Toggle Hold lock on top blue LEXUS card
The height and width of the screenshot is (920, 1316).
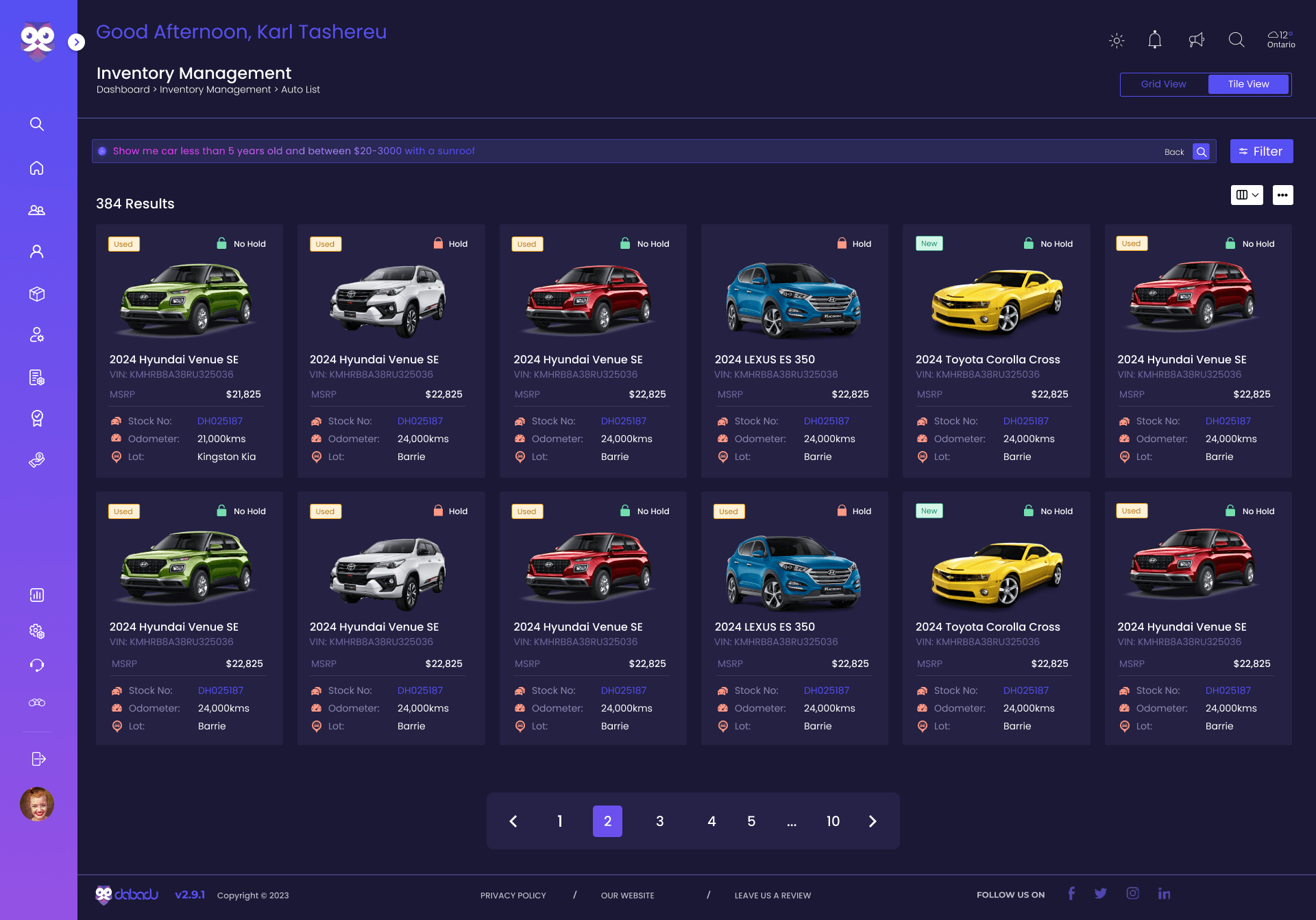coord(842,243)
